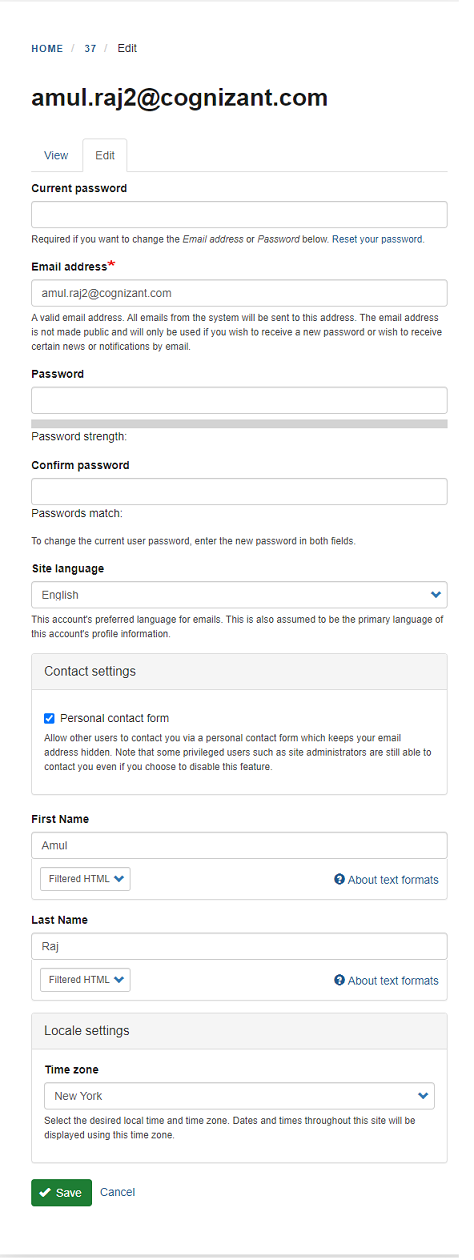This screenshot has width=474, height=1260.
Task: Click the Confirm password field
Action: (239, 492)
